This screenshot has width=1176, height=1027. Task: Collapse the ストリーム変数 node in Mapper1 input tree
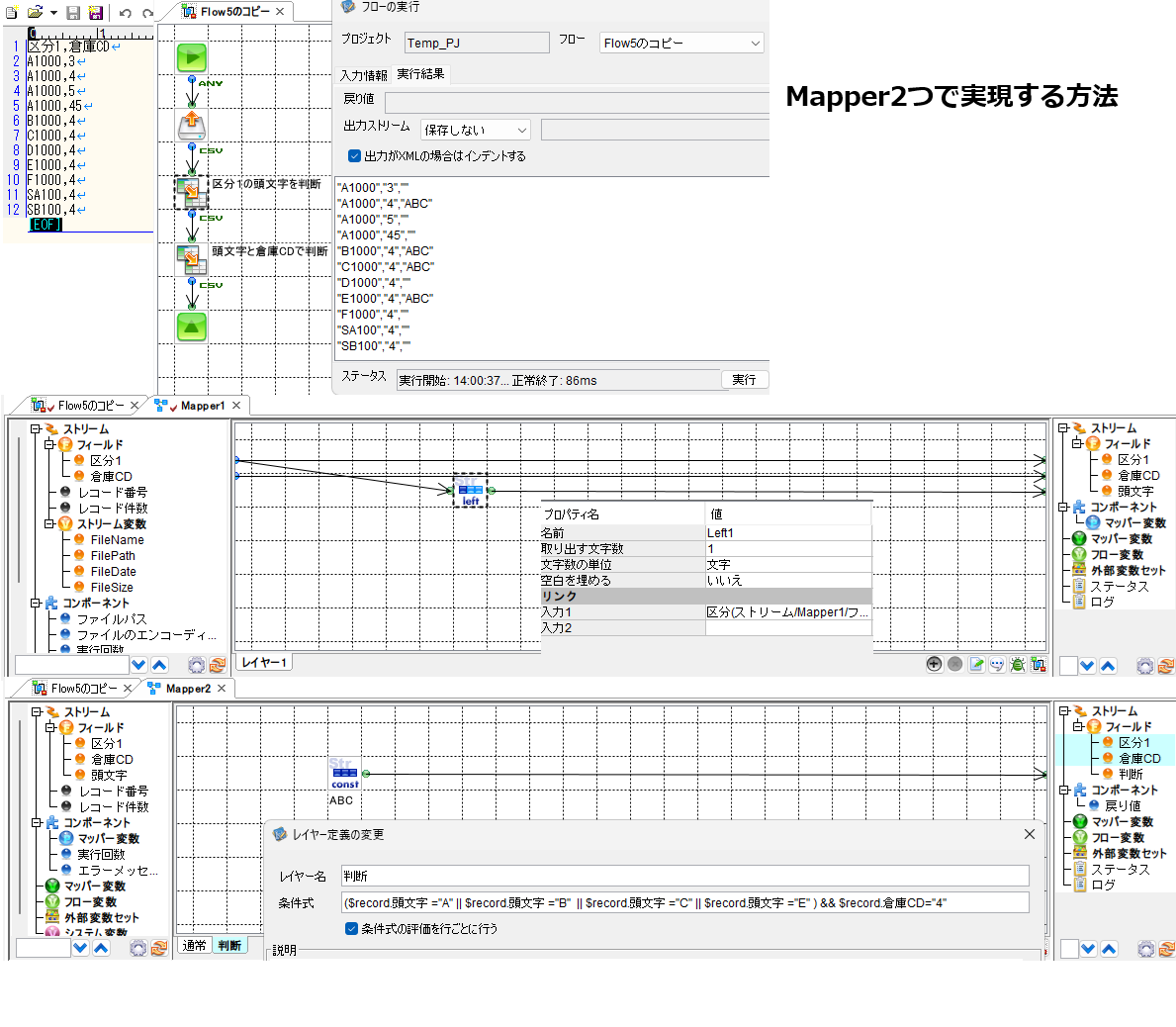tap(49, 523)
